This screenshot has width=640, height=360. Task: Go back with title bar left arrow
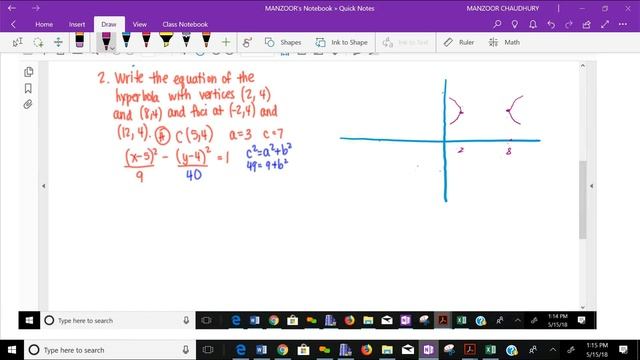tap(12, 8)
